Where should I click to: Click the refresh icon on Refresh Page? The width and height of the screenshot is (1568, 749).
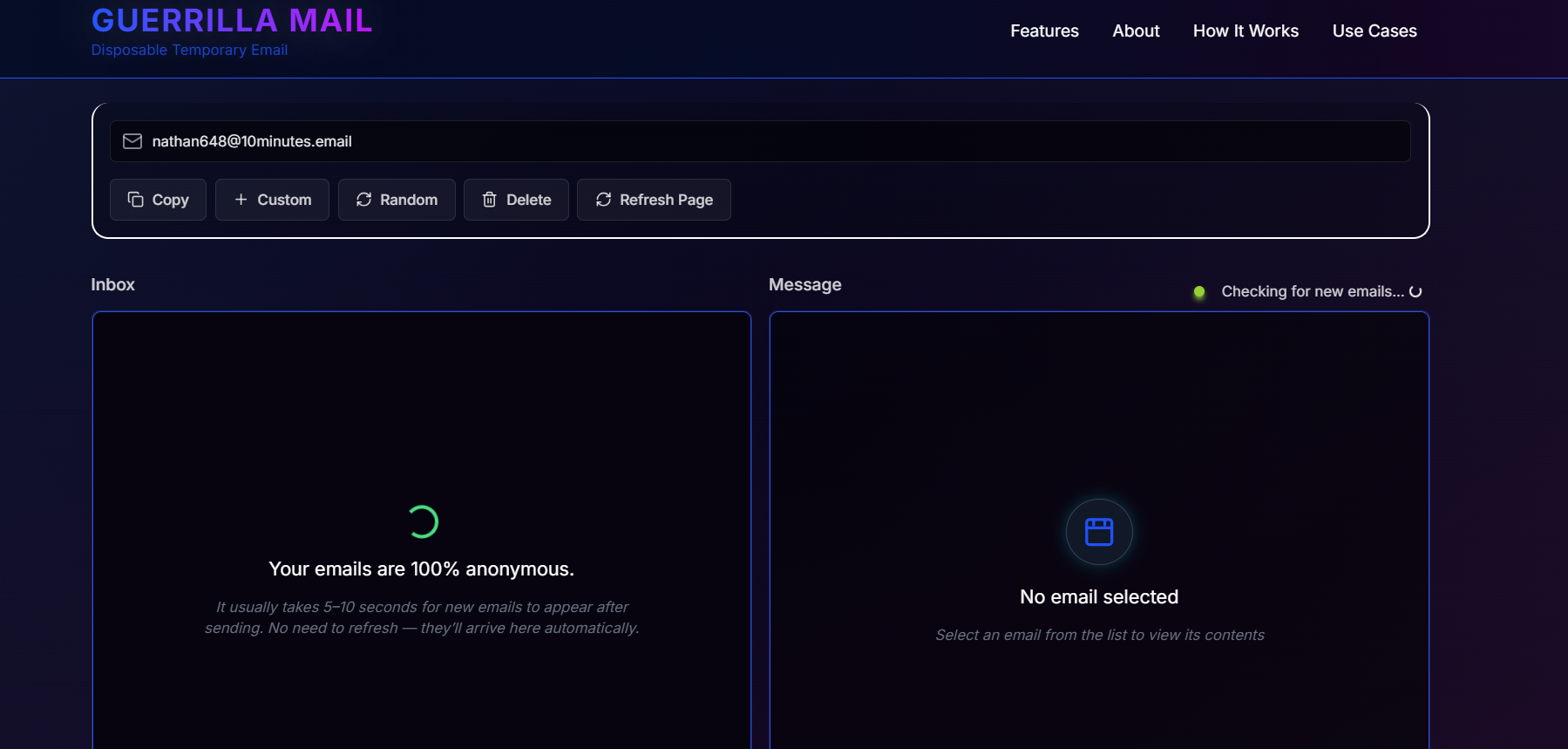[603, 200]
